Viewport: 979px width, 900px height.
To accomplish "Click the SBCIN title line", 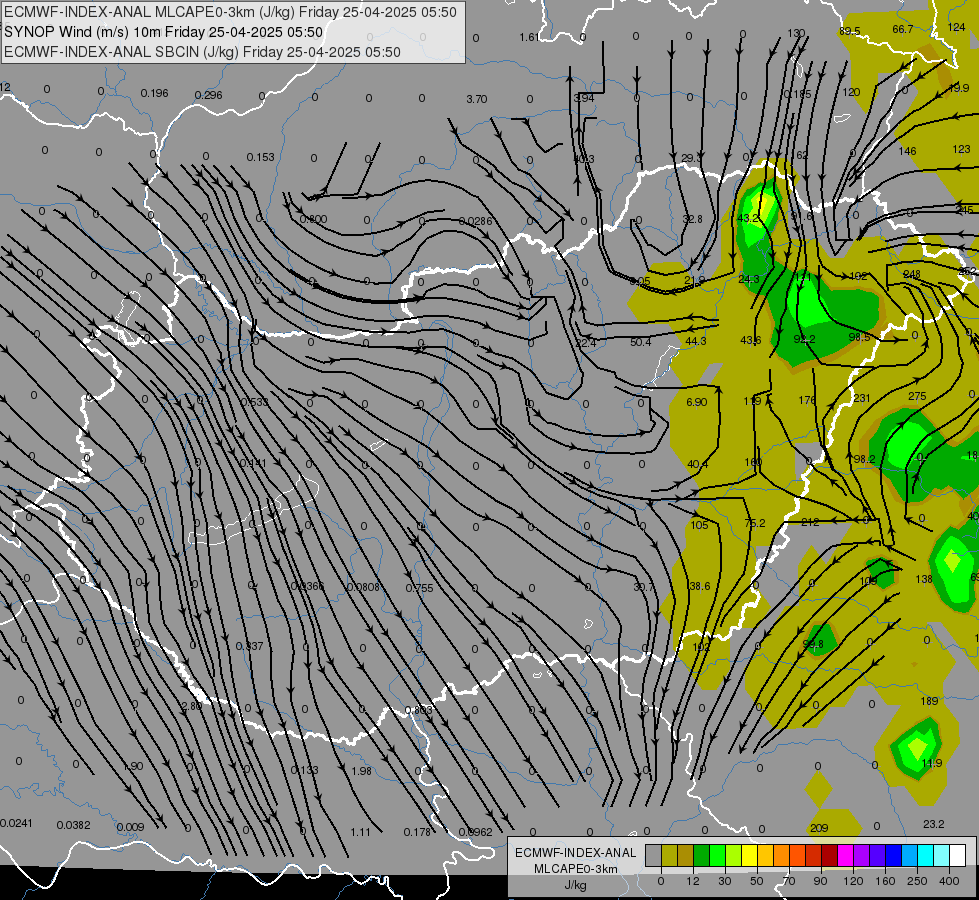I will (x=202, y=52).
